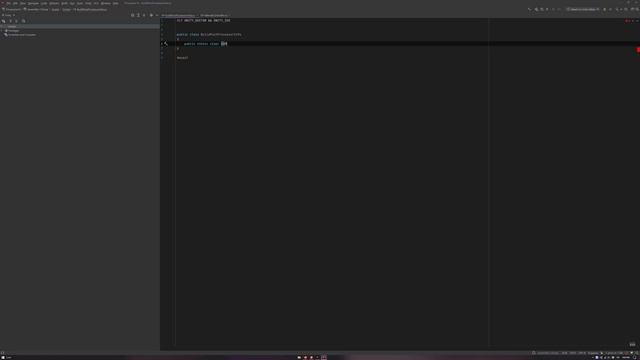Screen dimensions: 640x360
Task: Switch to the second editor file tab
Action: [x=214, y=16]
